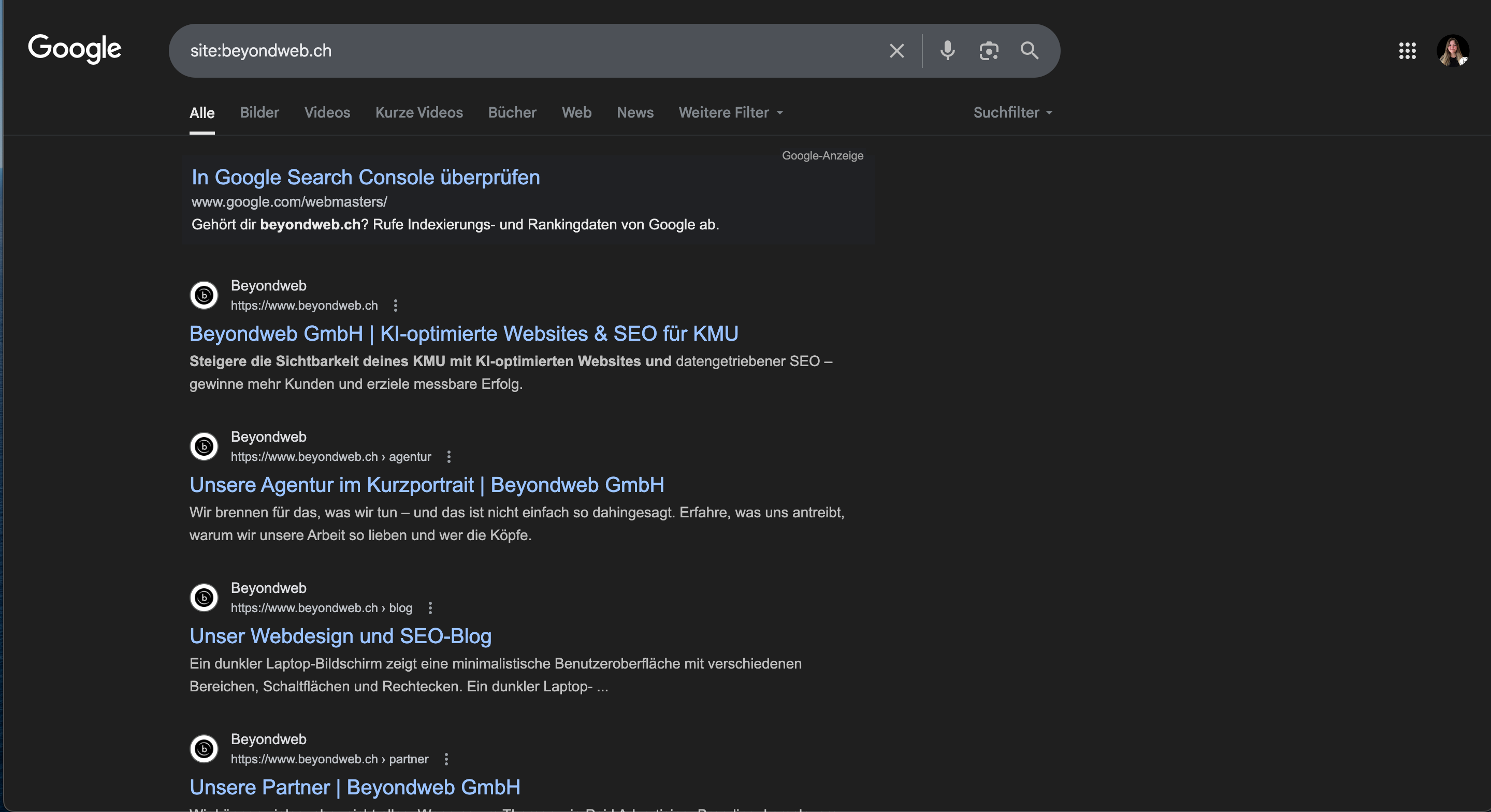This screenshot has height=812, width=1491.
Task: Clear the search query with the X icon
Action: [896, 51]
